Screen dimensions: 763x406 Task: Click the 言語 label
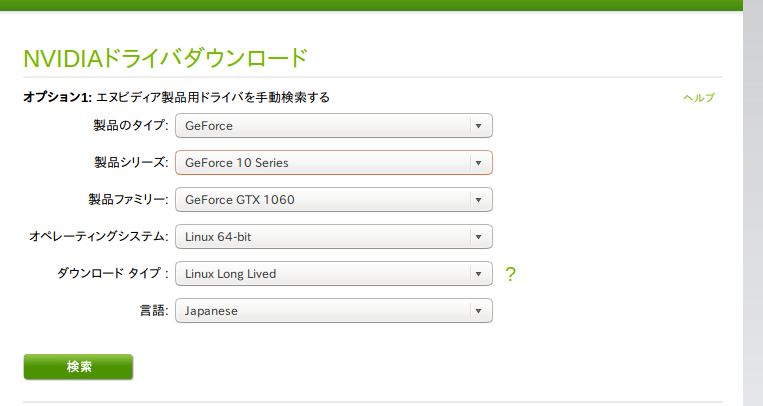click(x=154, y=311)
